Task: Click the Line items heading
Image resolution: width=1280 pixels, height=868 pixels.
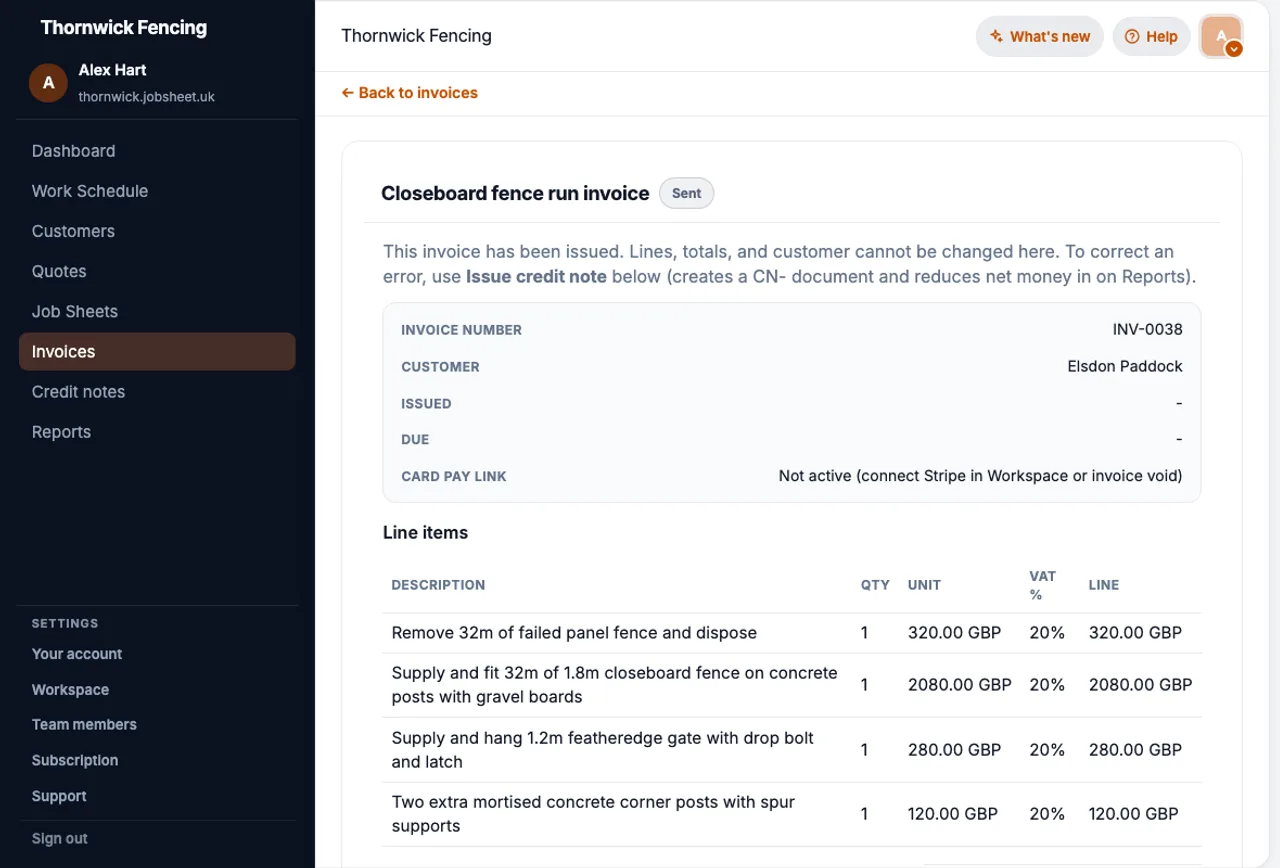Action: (x=425, y=533)
